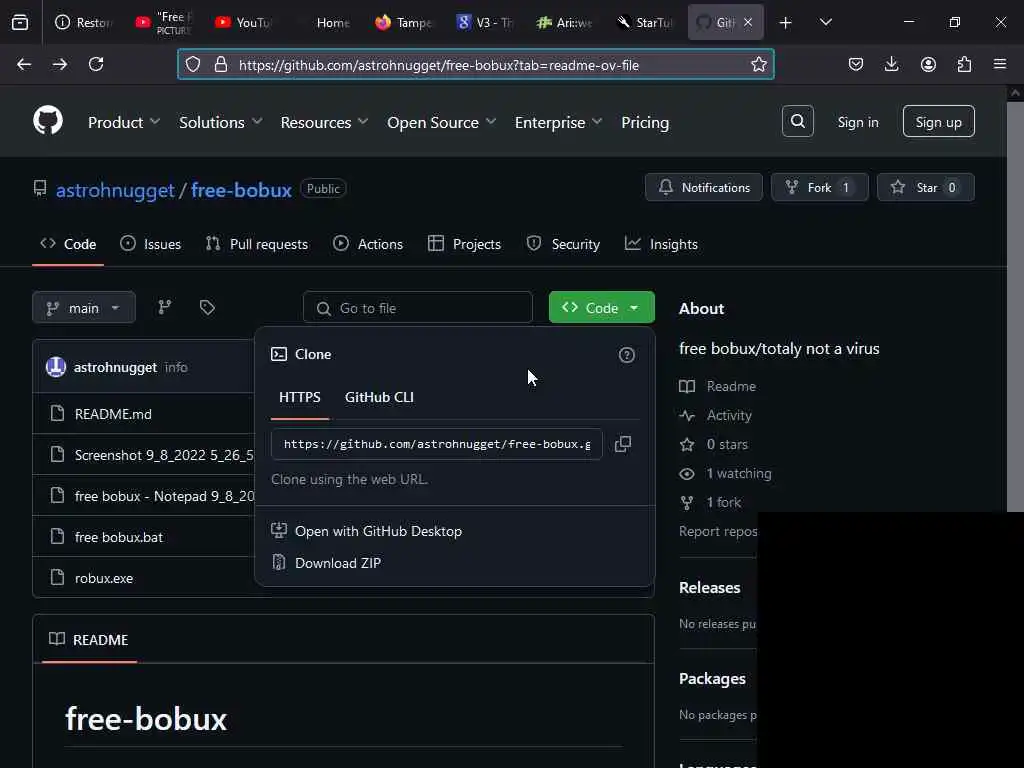Close the GitHub browser tab
Image resolution: width=1024 pixels, height=768 pixels.
748,22
